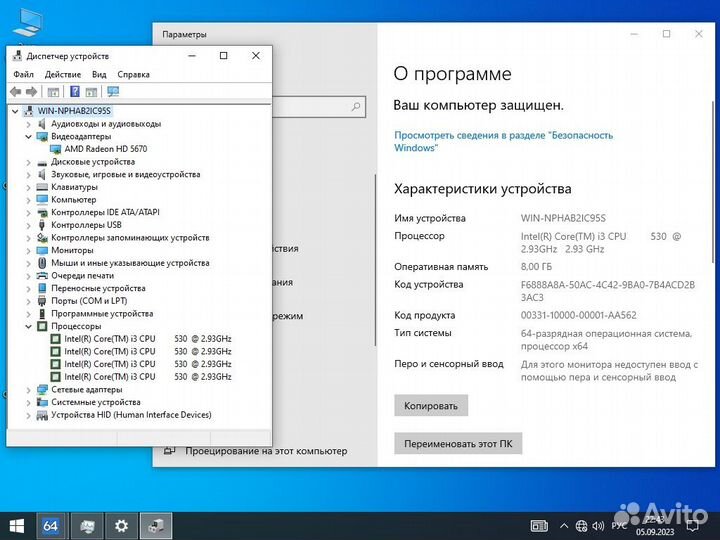Collapse the Процессоры node
The height and width of the screenshot is (540, 720).
28,326
